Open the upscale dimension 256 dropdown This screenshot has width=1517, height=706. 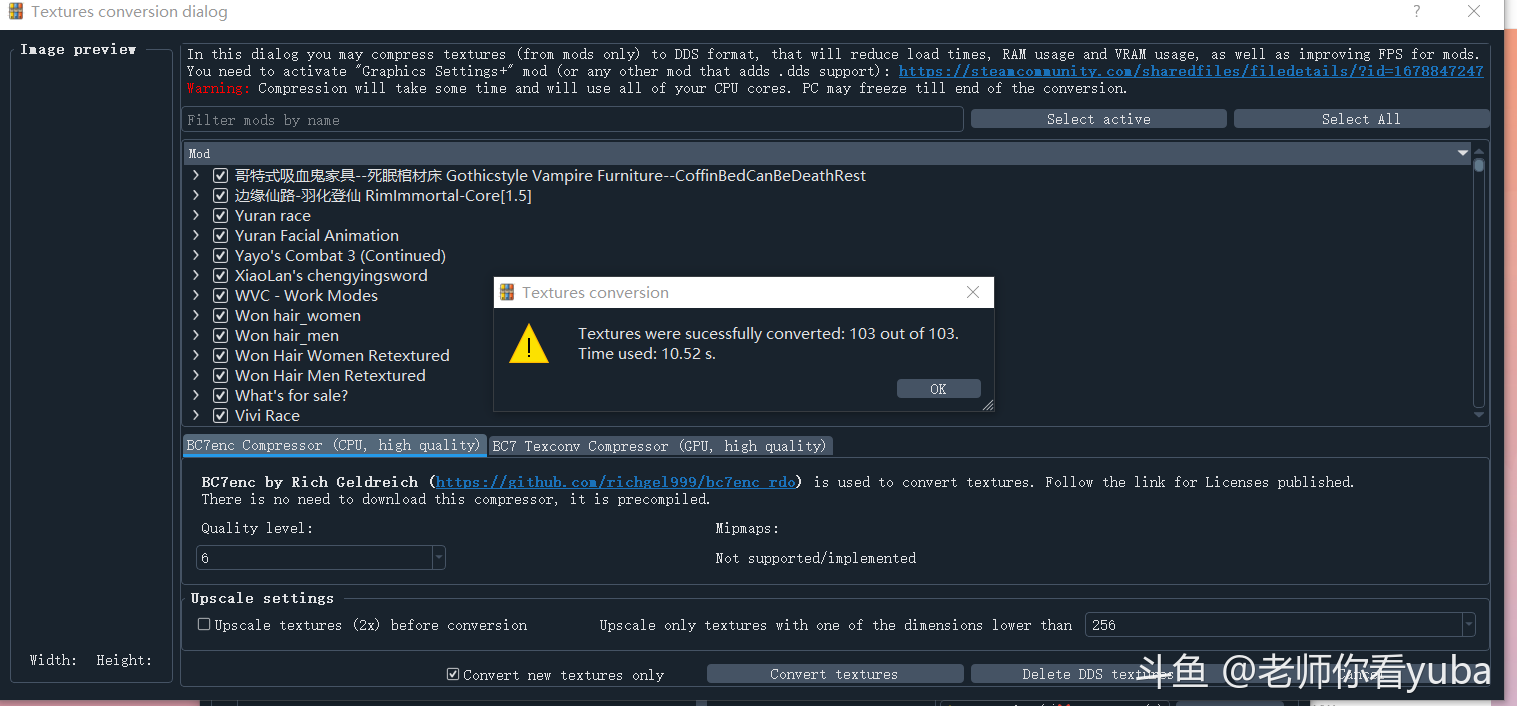(1468, 625)
